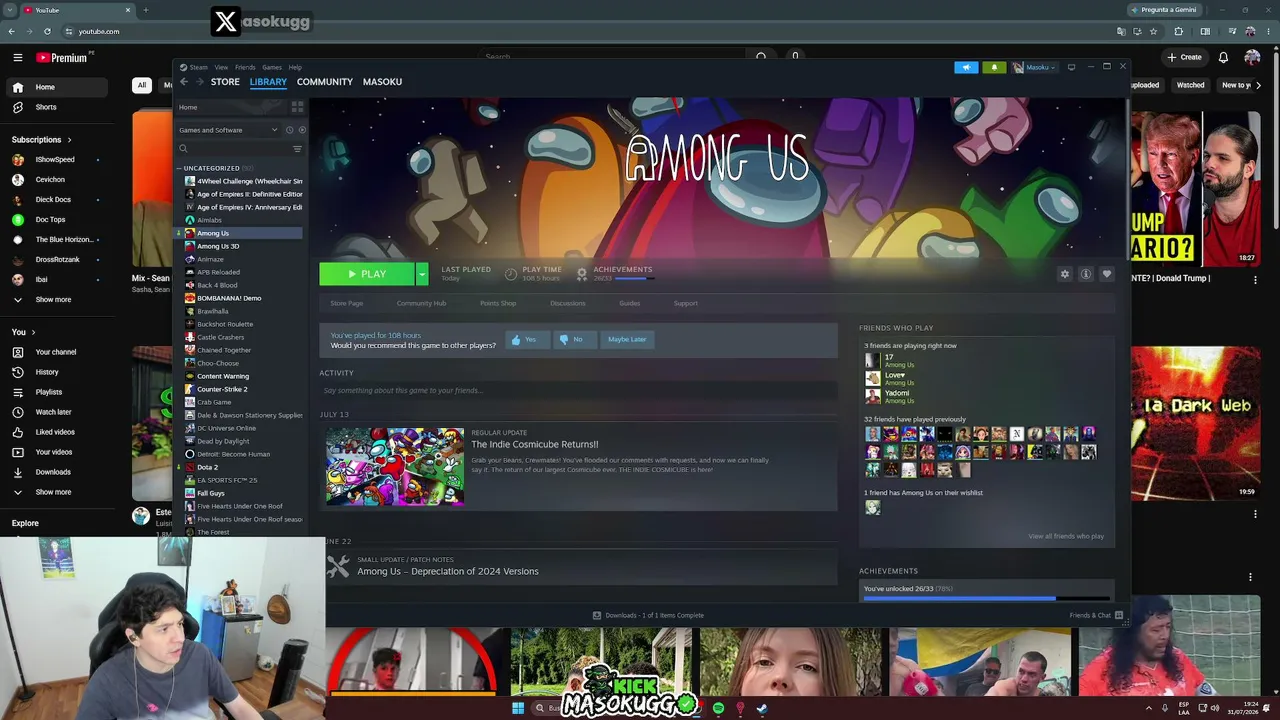Open the Windows Start menu

point(518,708)
